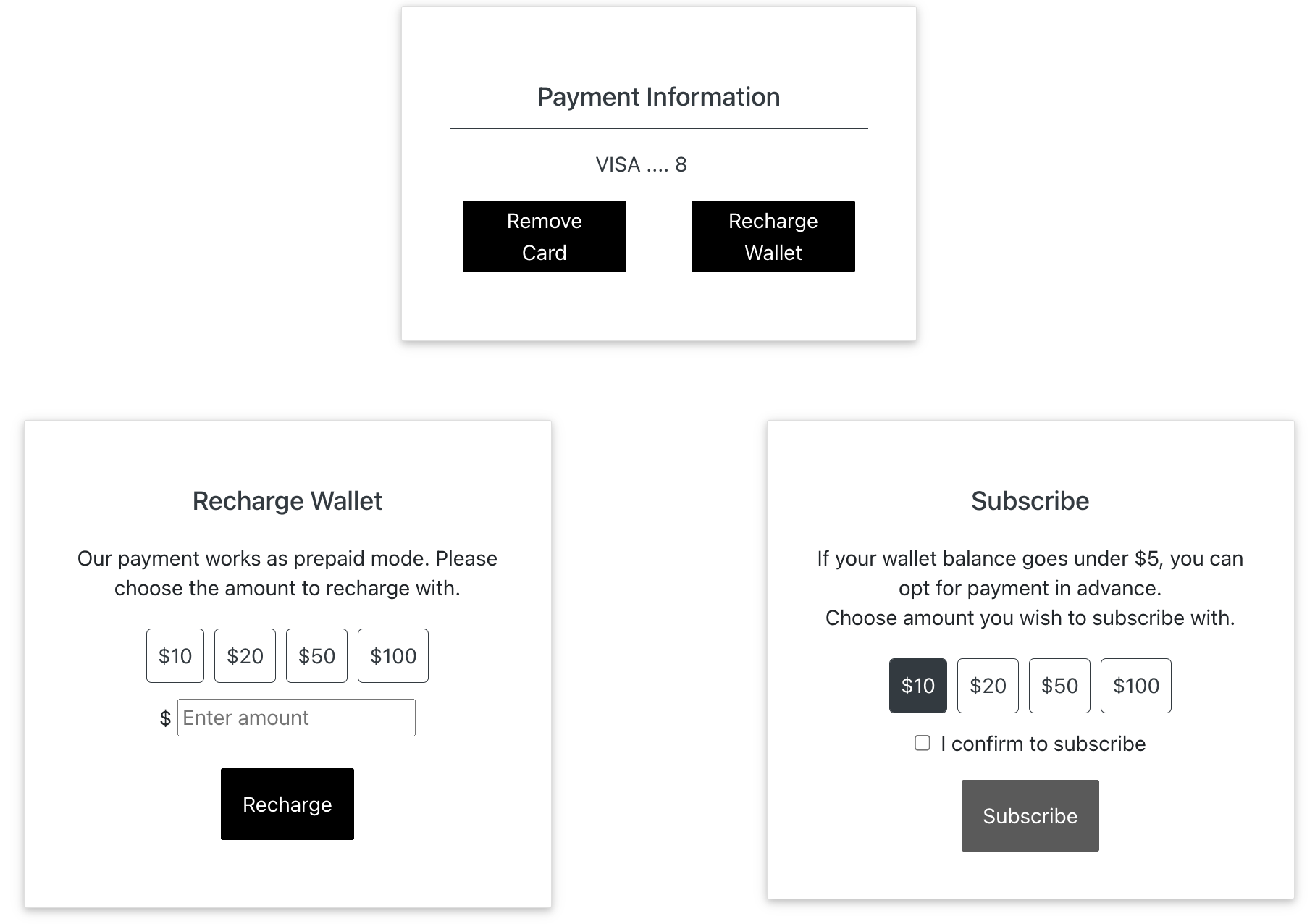Choose $20 recharge amount option
Viewport: 1315px width, 924px height.
click(245, 655)
